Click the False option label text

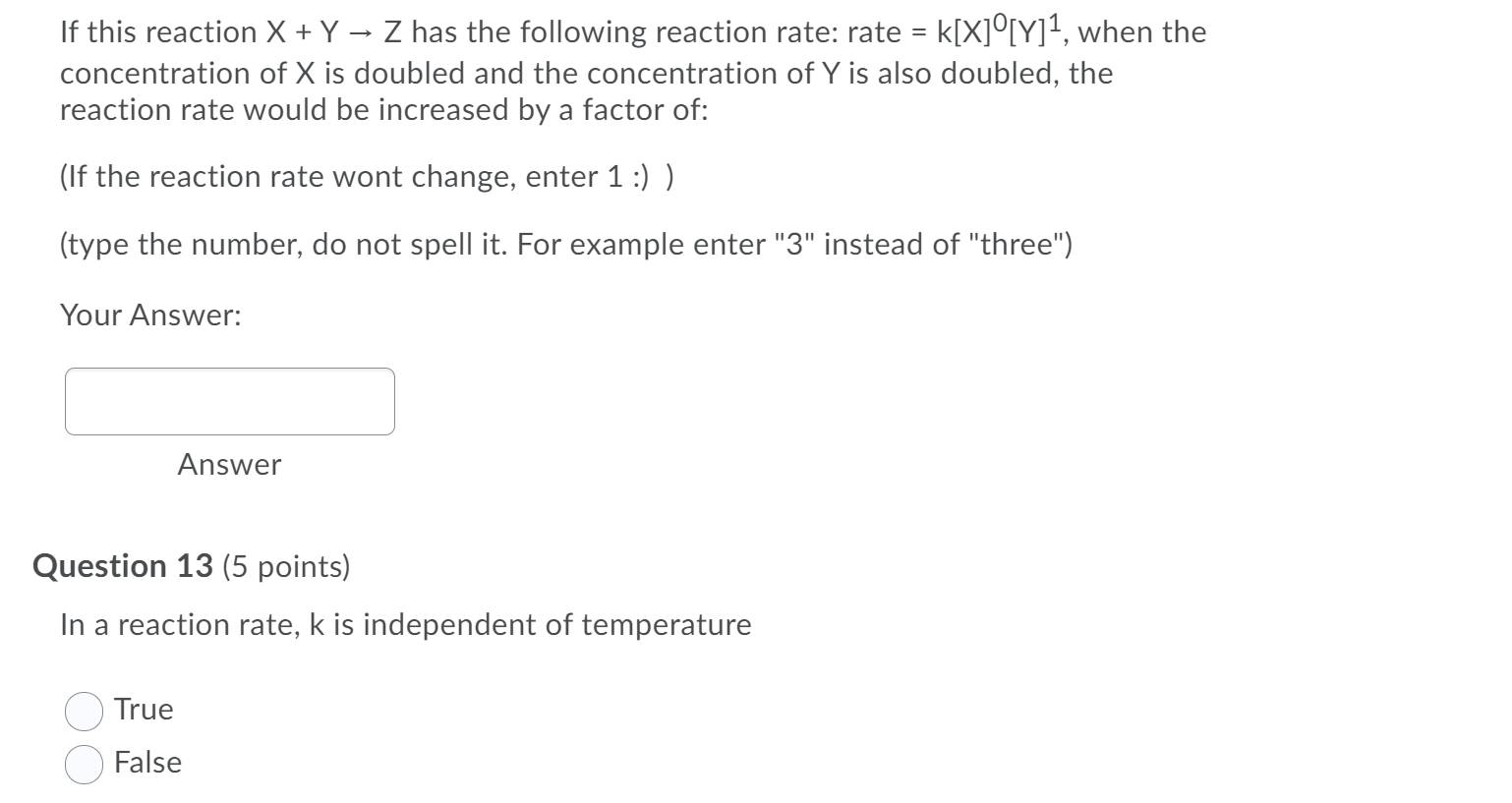[148, 762]
